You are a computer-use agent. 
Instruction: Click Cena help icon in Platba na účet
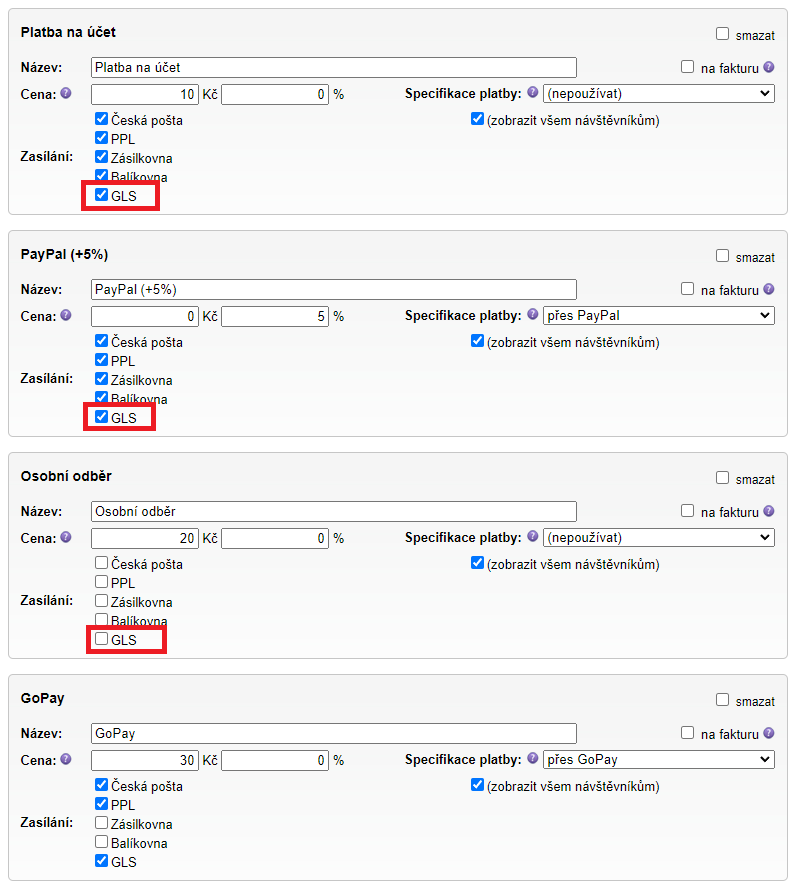coord(66,93)
